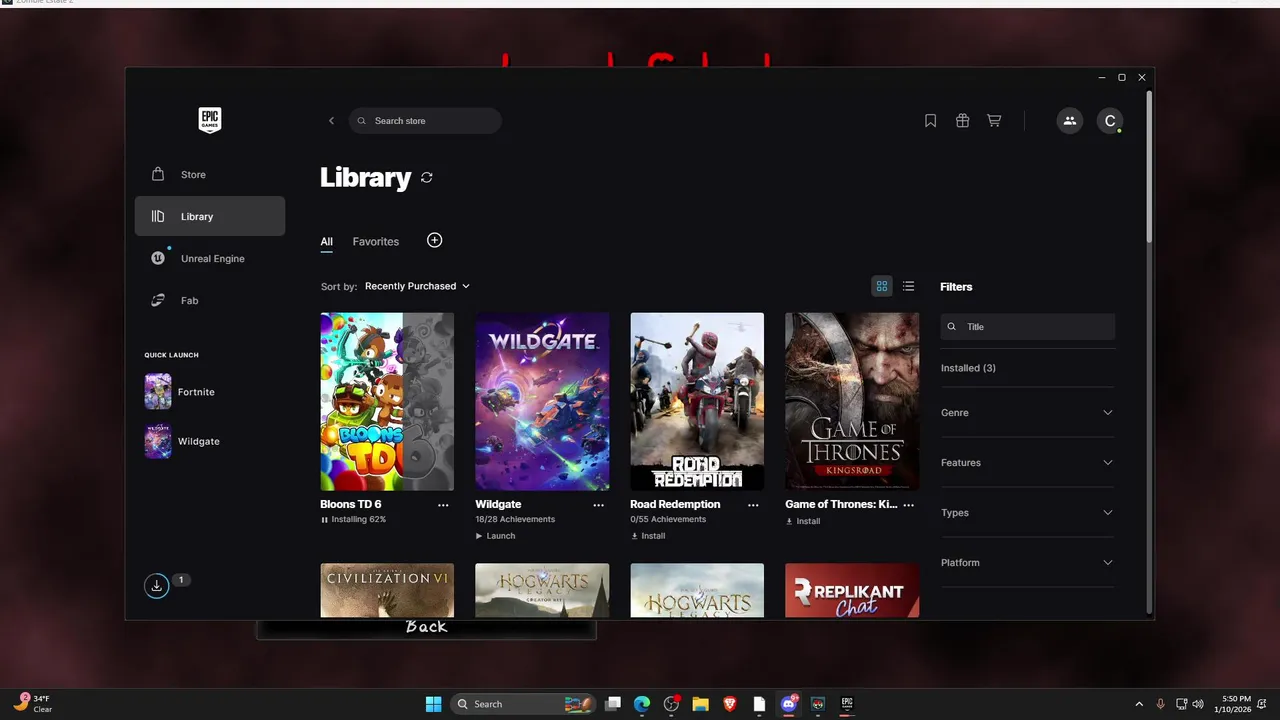The image size is (1280, 720).
Task: Open Bloons TD 6 cover art
Action: (x=387, y=402)
